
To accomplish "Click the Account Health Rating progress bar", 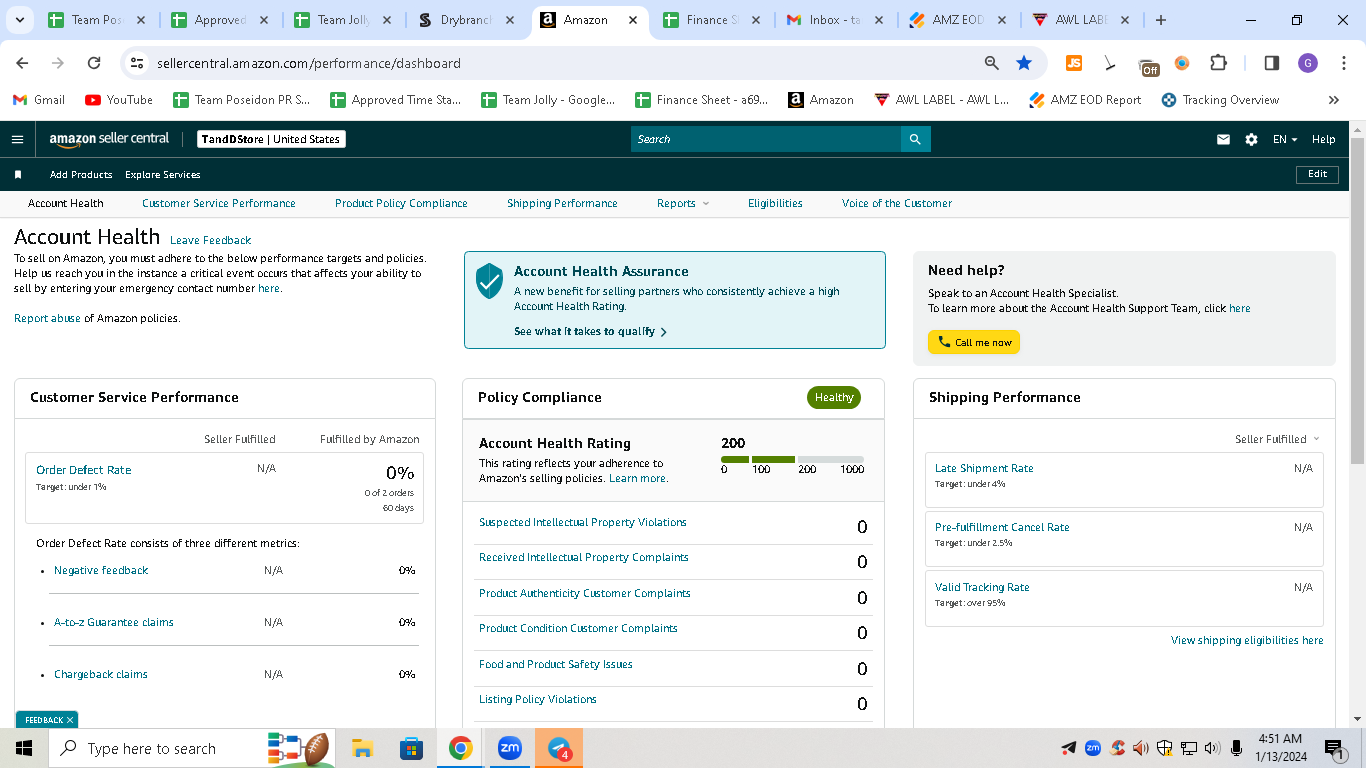I will tap(792, 460).
